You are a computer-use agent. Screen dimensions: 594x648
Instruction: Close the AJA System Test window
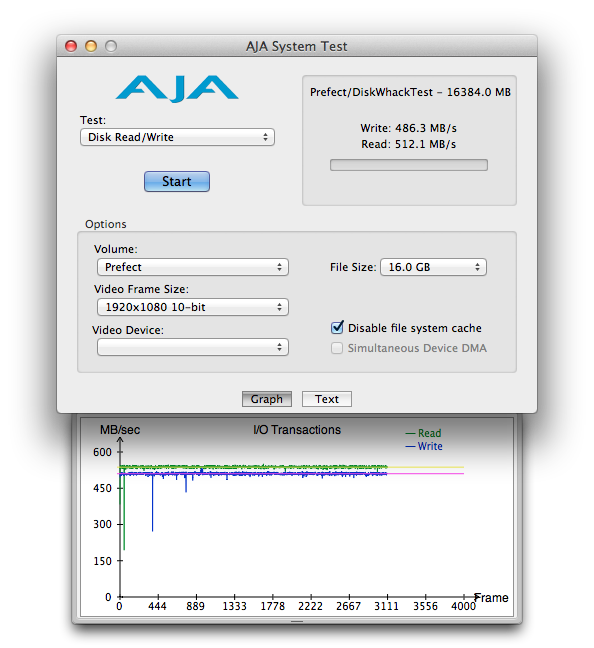pos(71,46)
